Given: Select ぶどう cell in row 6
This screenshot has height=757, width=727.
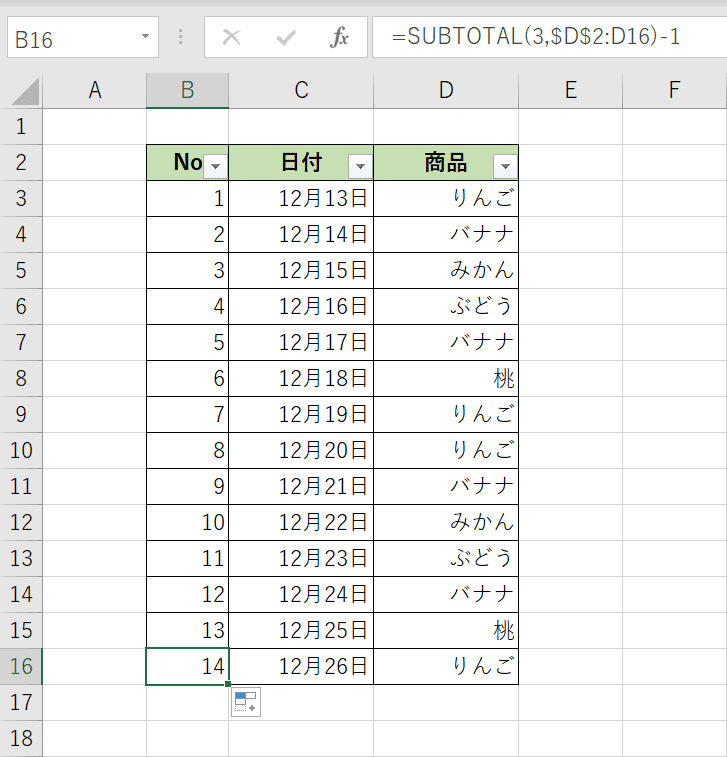Looking at the screenshot, I should point(446,307).
